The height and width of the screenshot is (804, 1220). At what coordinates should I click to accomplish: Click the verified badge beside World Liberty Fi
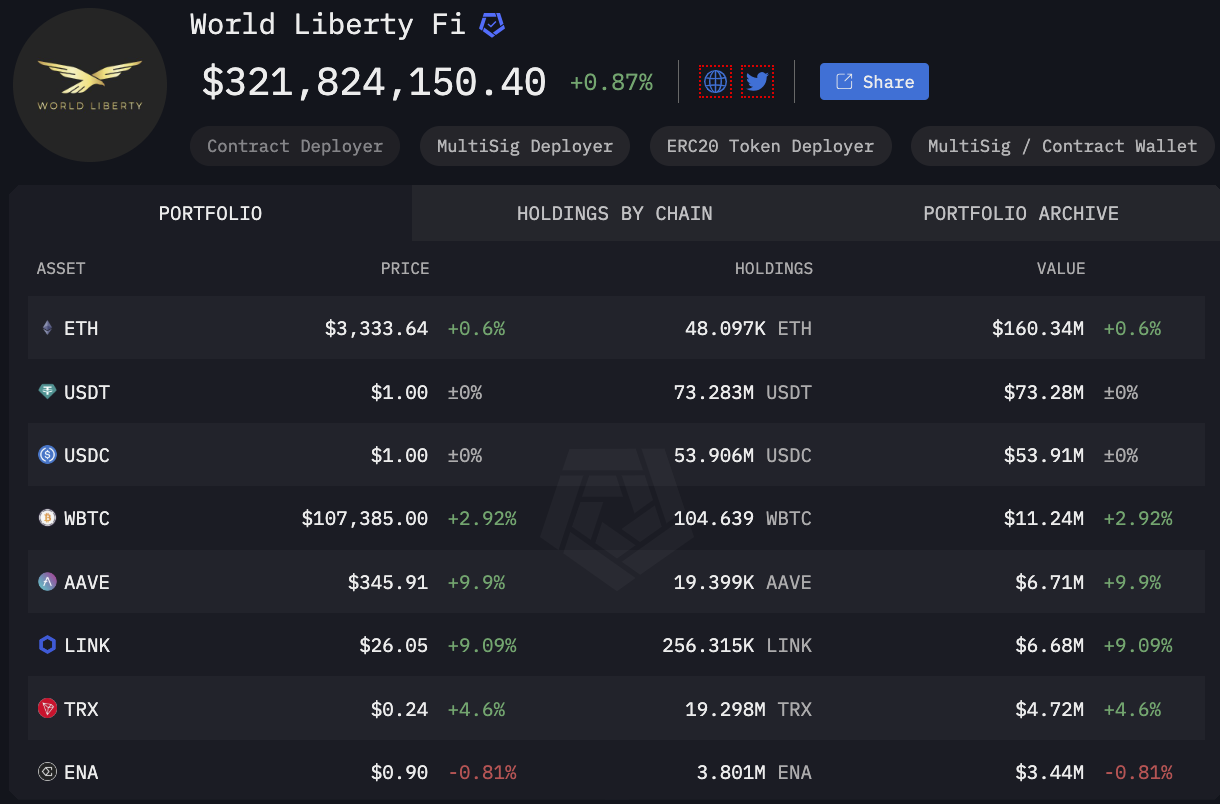[x=492, y=25]
